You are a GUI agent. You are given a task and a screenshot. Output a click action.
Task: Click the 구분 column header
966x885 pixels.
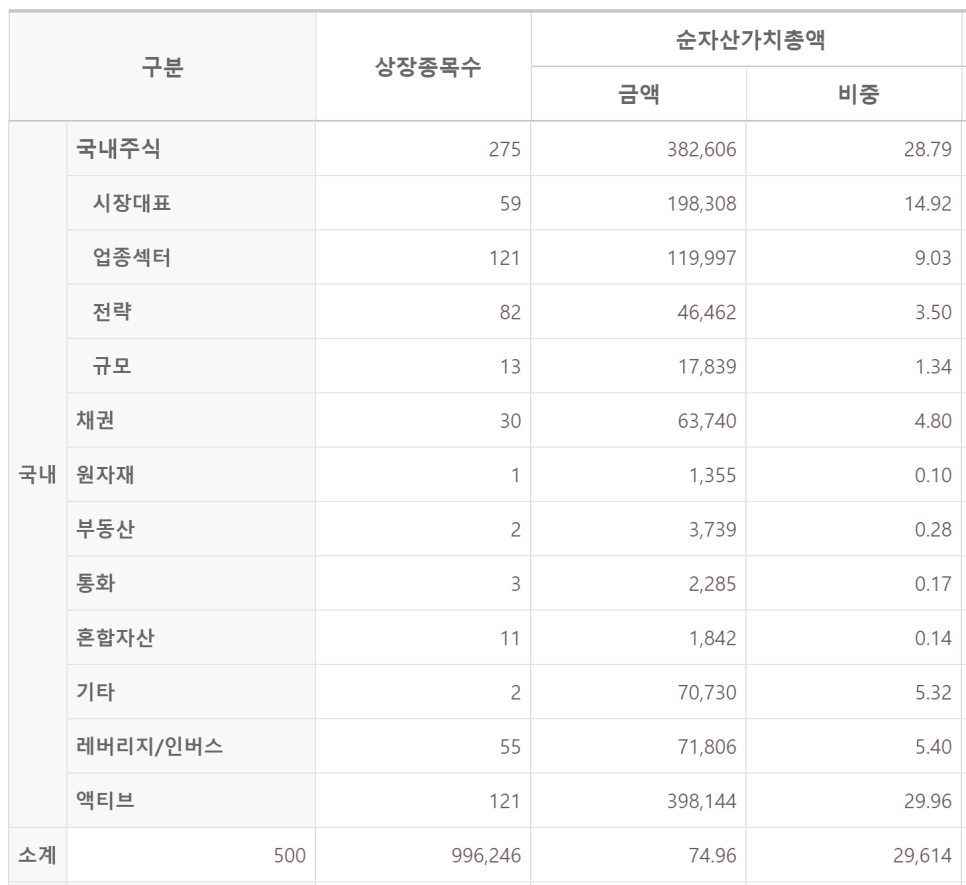(162, 67)
